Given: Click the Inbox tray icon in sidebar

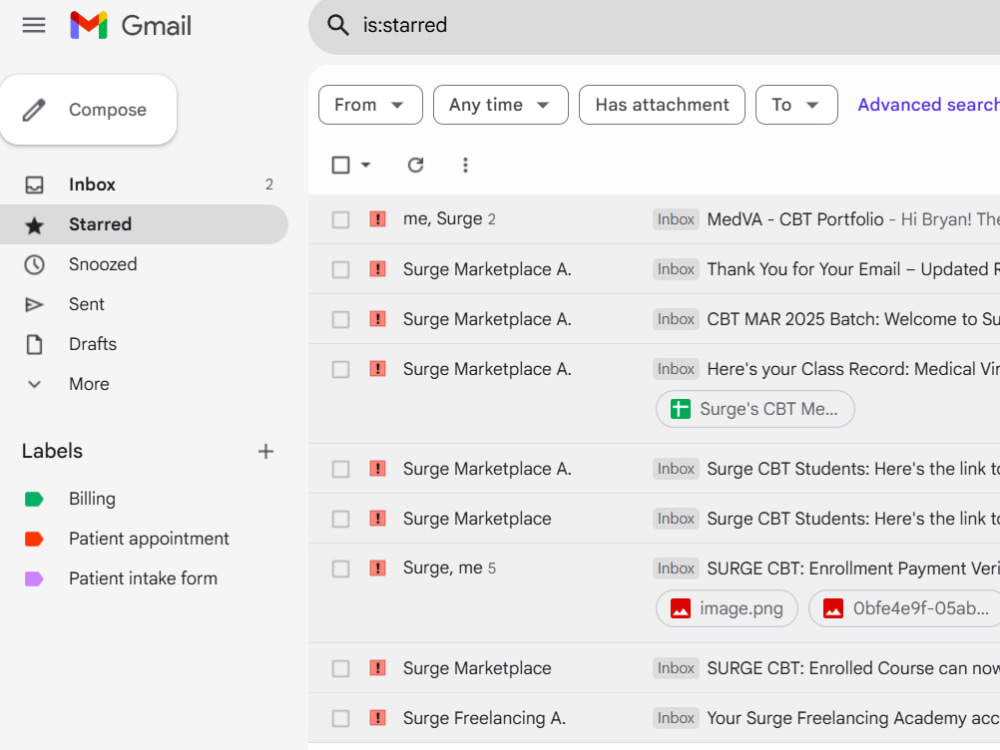Looking at the screenshot, I should [34, 185].
